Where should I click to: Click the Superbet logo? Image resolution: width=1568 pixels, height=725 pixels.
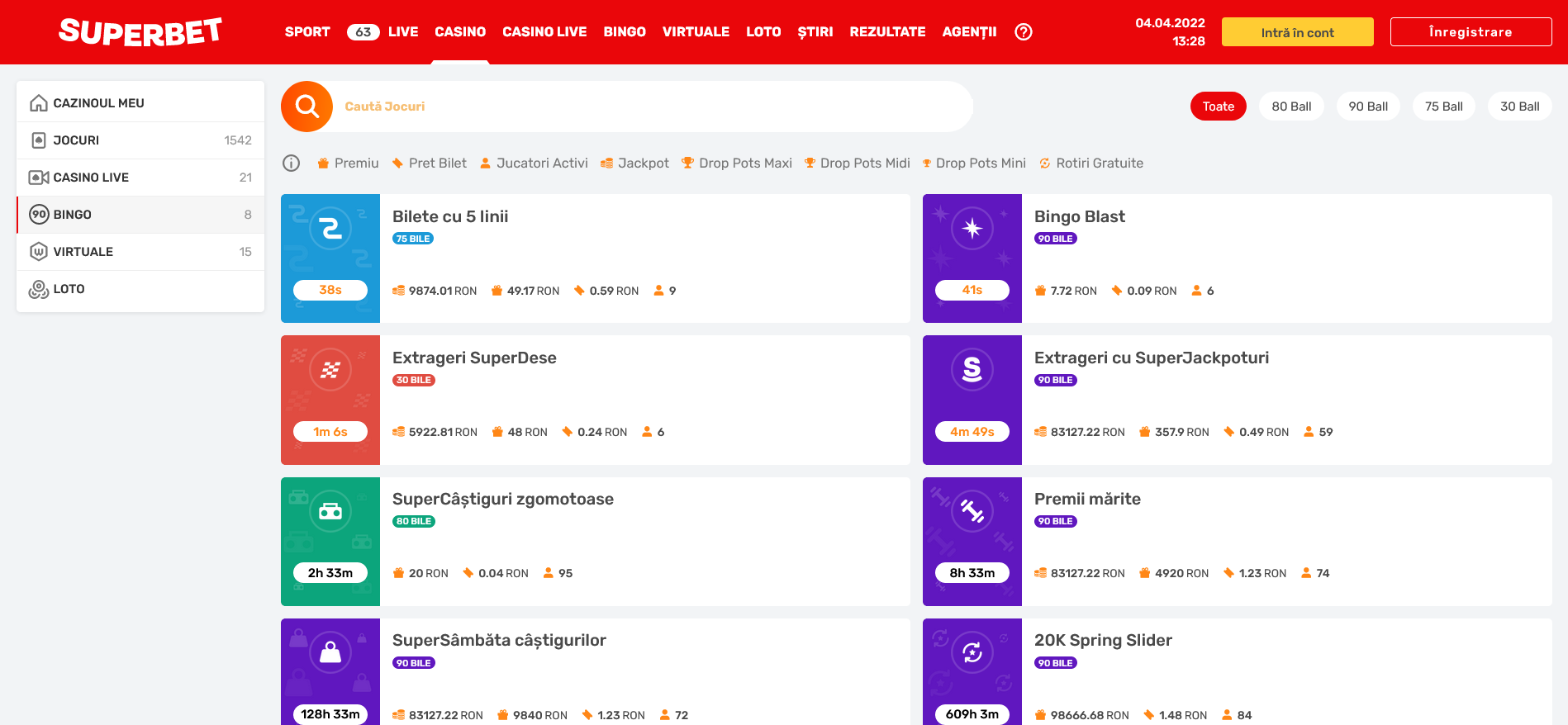pos(140,32)
